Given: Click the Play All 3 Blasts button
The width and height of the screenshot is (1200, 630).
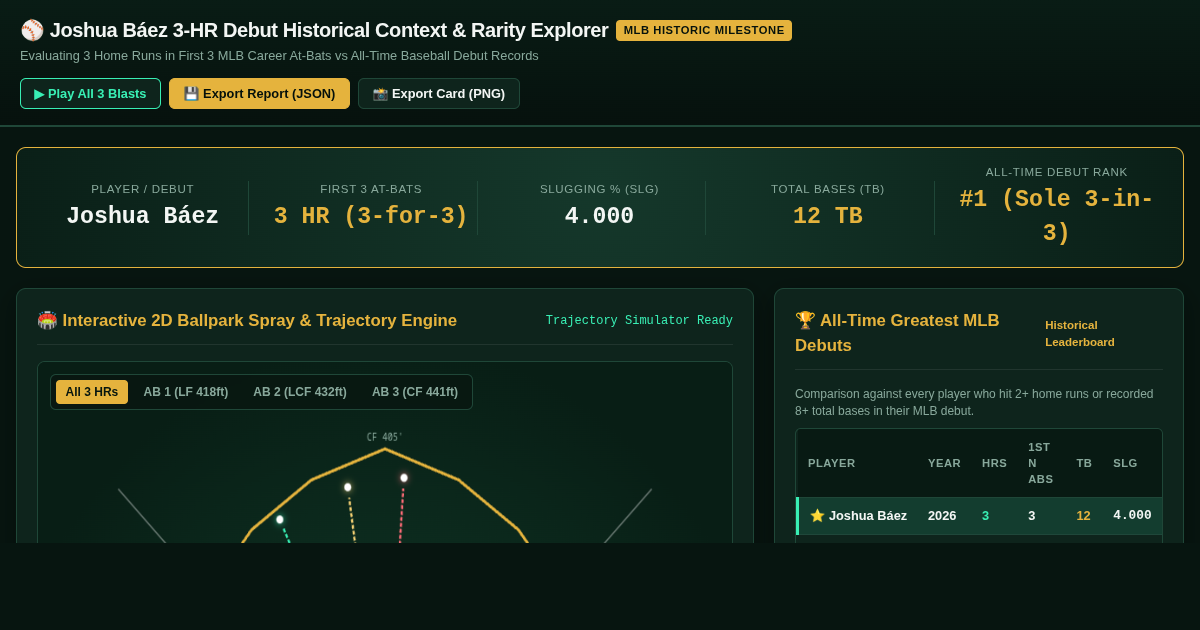Looking at the screenshot, I should (90, 93).
